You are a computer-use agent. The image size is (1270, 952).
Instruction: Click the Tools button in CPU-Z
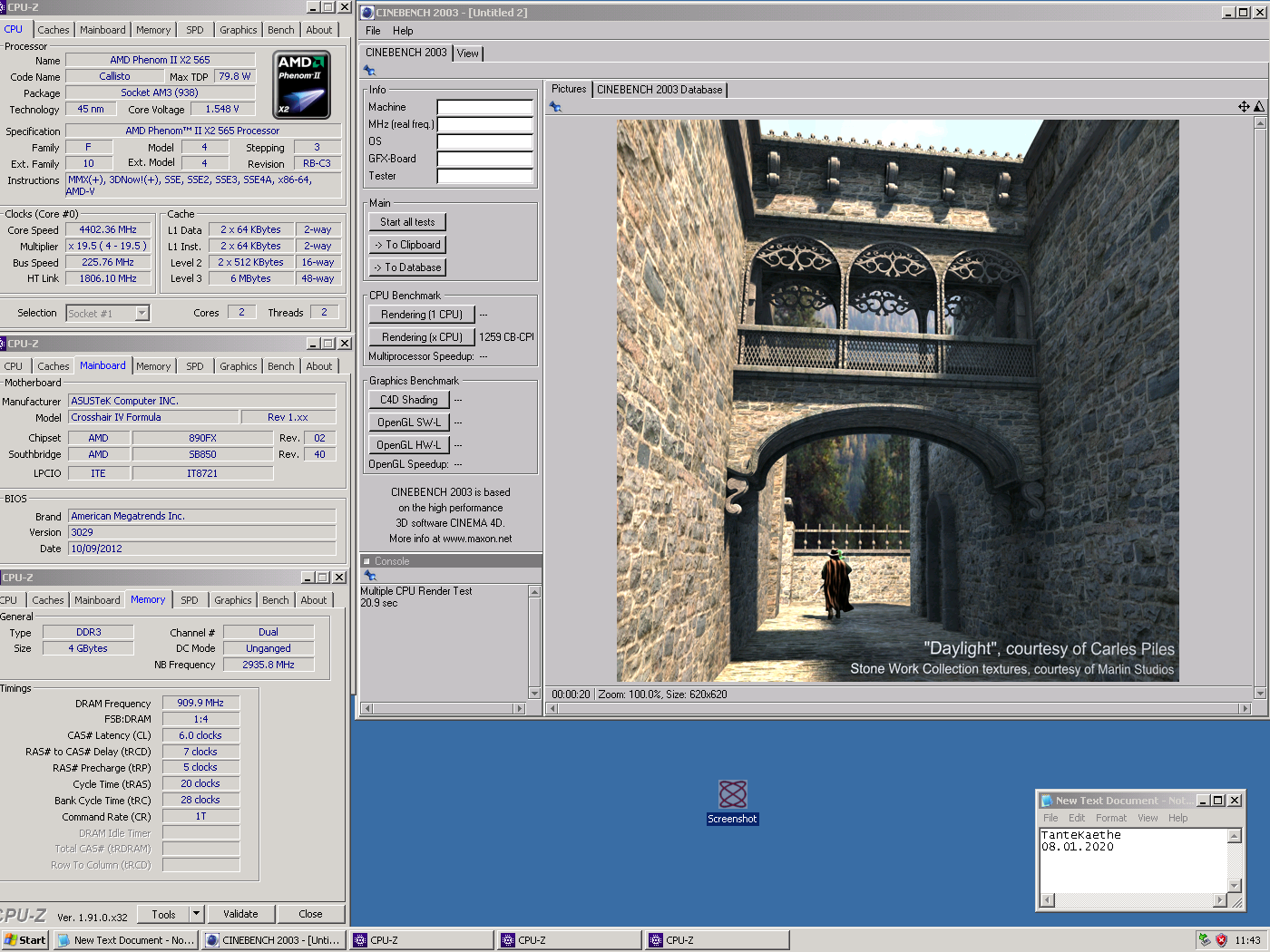coord(164,914)
